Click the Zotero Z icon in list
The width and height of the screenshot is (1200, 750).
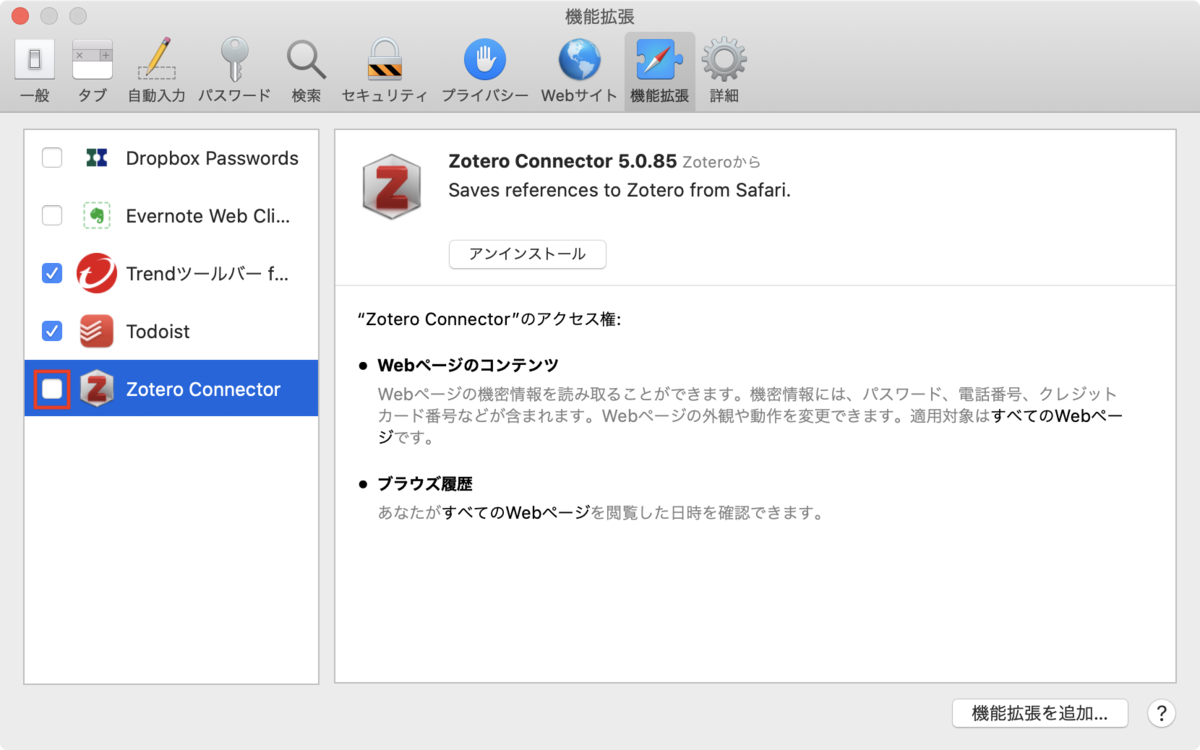(97, 389)
